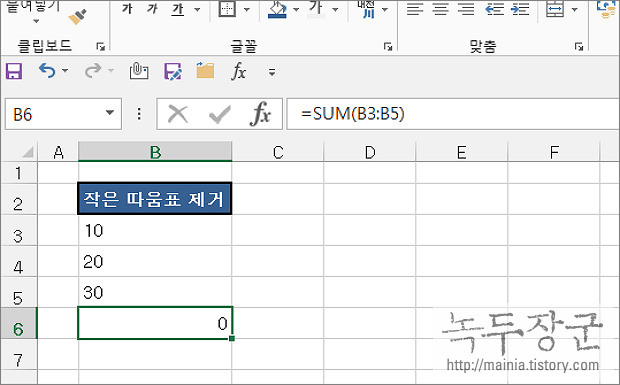
Task: Select column B header
Action: pyautogui.click(x=155, y=152)
